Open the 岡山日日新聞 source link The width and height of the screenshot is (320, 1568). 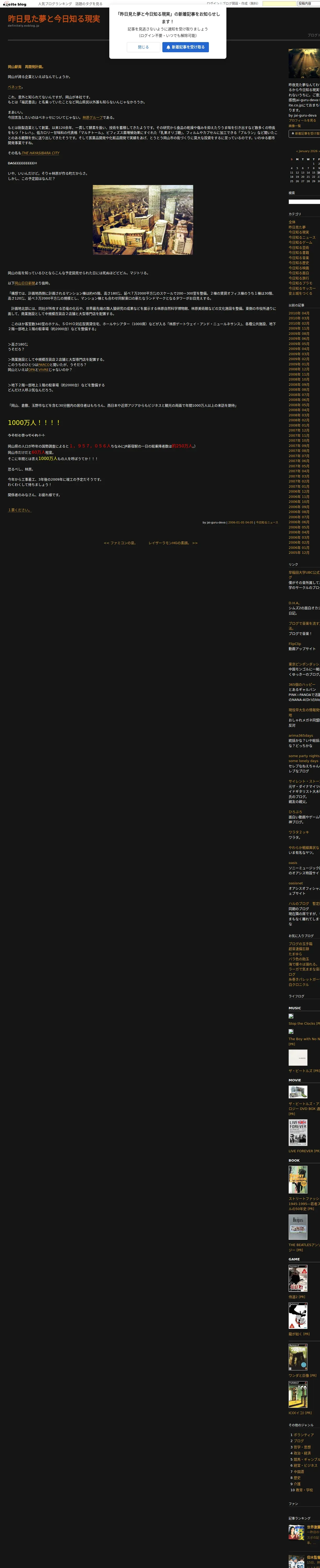click(25, 283)
